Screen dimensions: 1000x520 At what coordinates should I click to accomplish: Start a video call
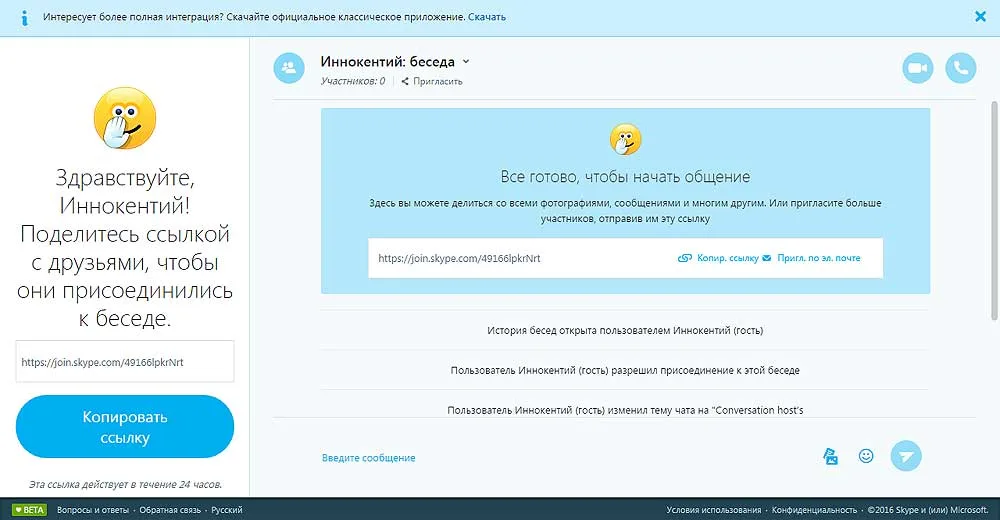(x=918, y=68)
